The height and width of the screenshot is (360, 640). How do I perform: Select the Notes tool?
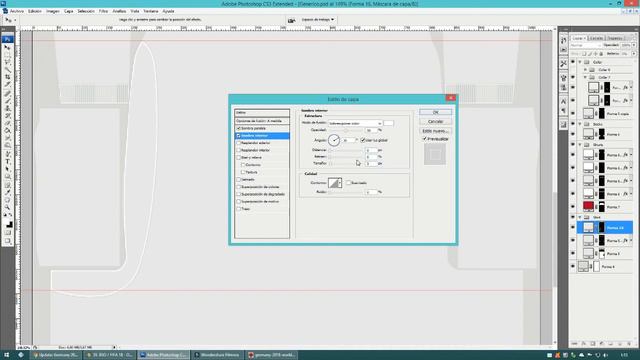coord(7,185)
